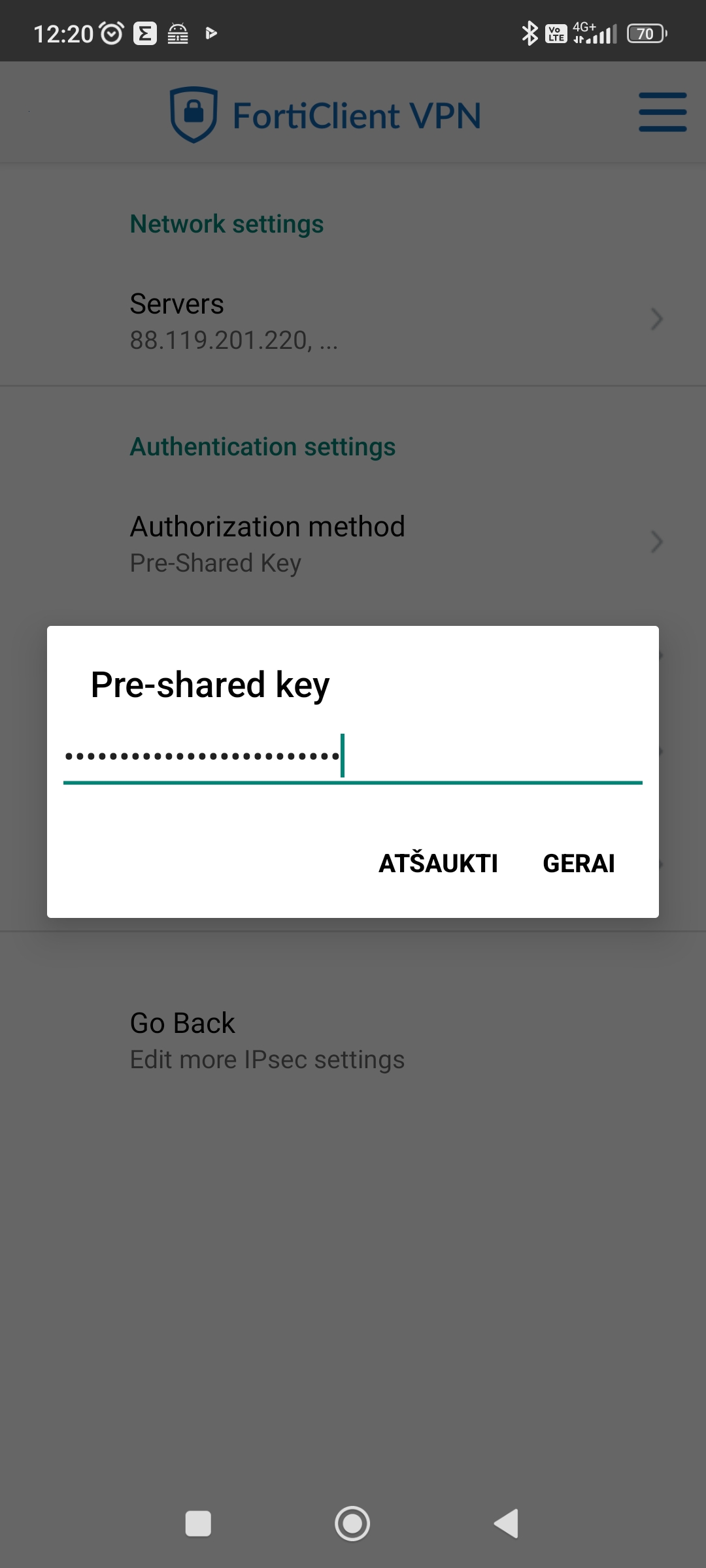Tap the FortiClient shield logo
Viewport: 706px width, 1568px height.
[x=193, y=114]
